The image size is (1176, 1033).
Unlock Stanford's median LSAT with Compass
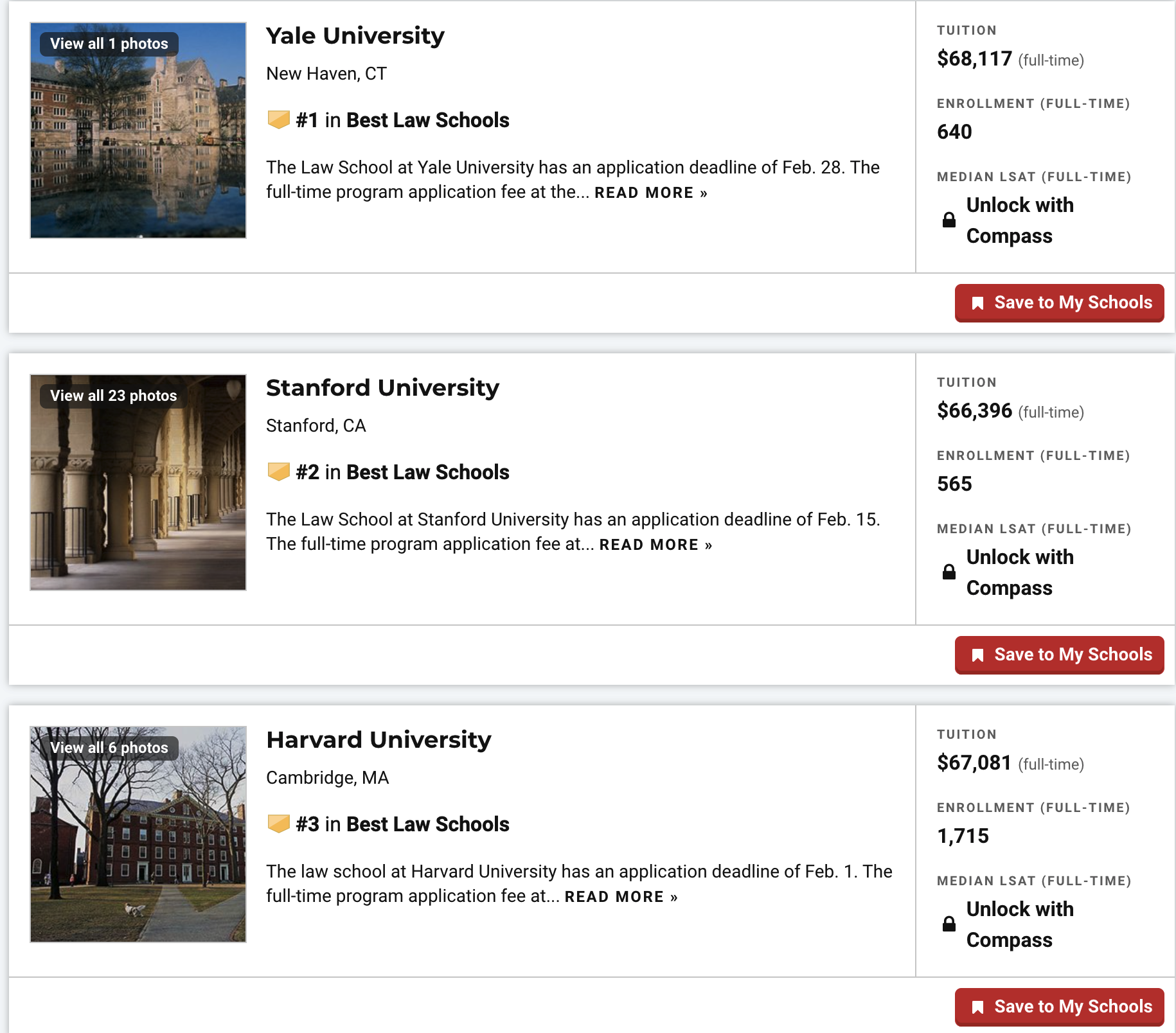pos(1020,572)
